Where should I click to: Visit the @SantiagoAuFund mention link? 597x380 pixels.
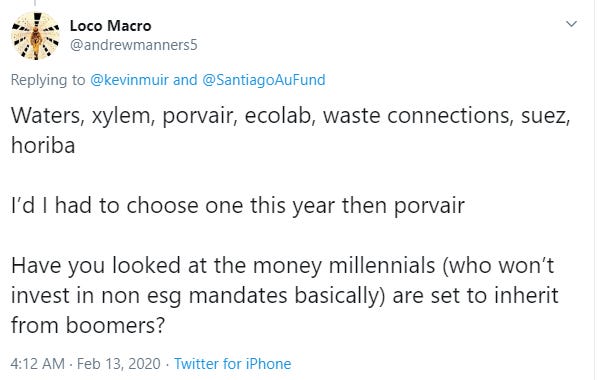[x=264, y=80]
